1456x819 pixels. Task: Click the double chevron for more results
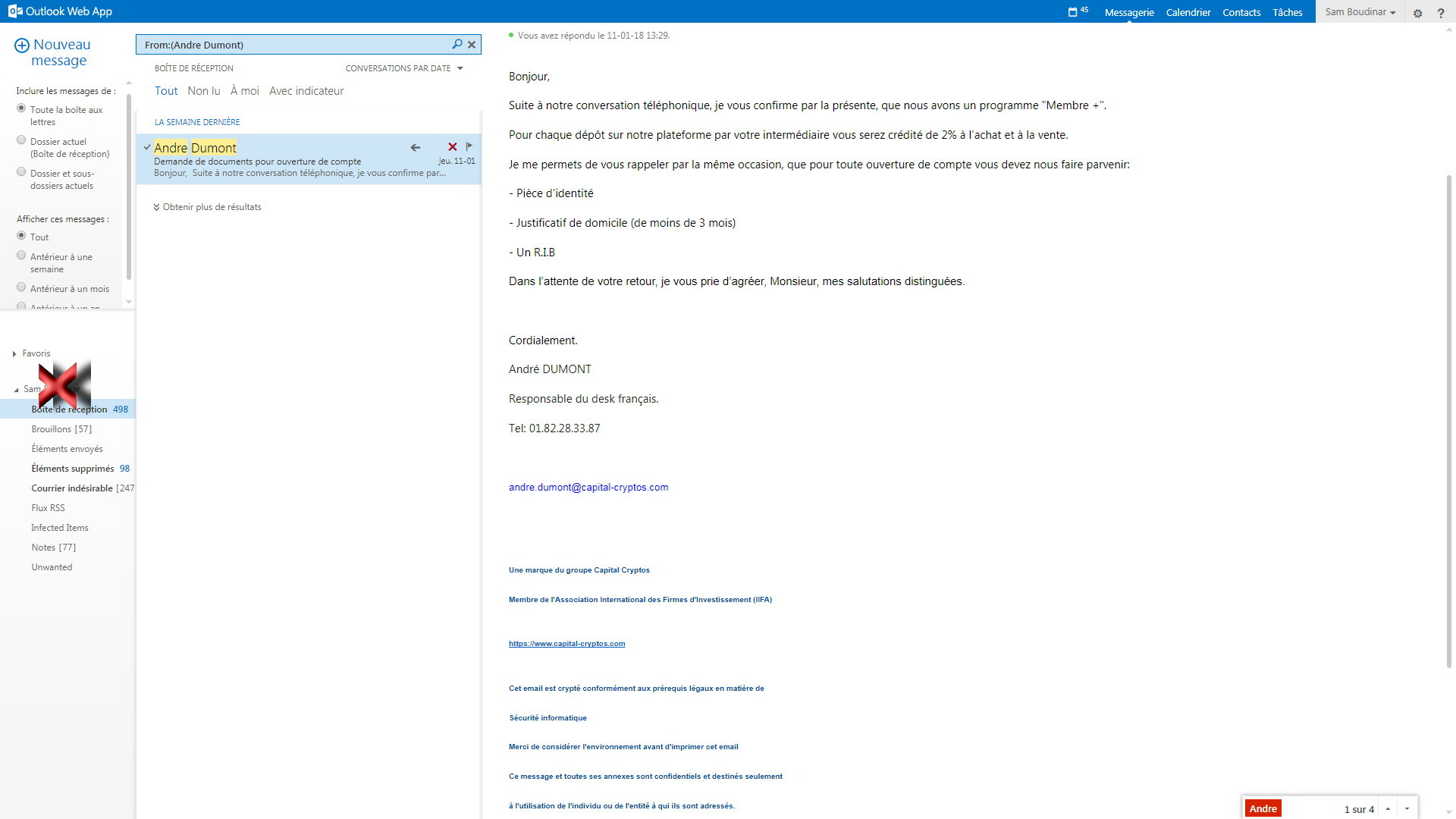pos(156,207)
